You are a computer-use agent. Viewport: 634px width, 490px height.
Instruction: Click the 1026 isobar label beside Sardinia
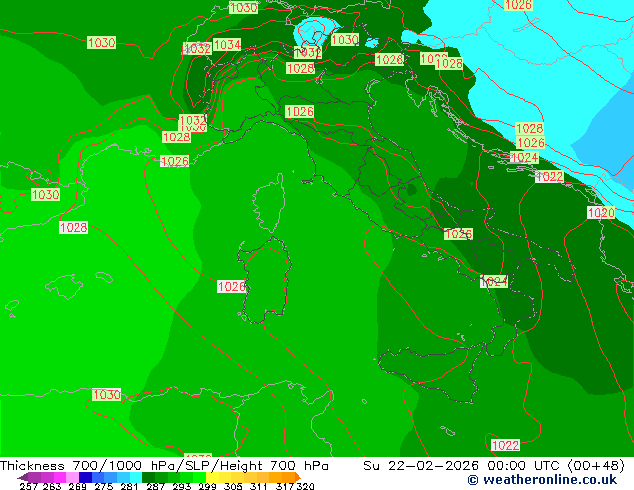click(x=231, y=287)
